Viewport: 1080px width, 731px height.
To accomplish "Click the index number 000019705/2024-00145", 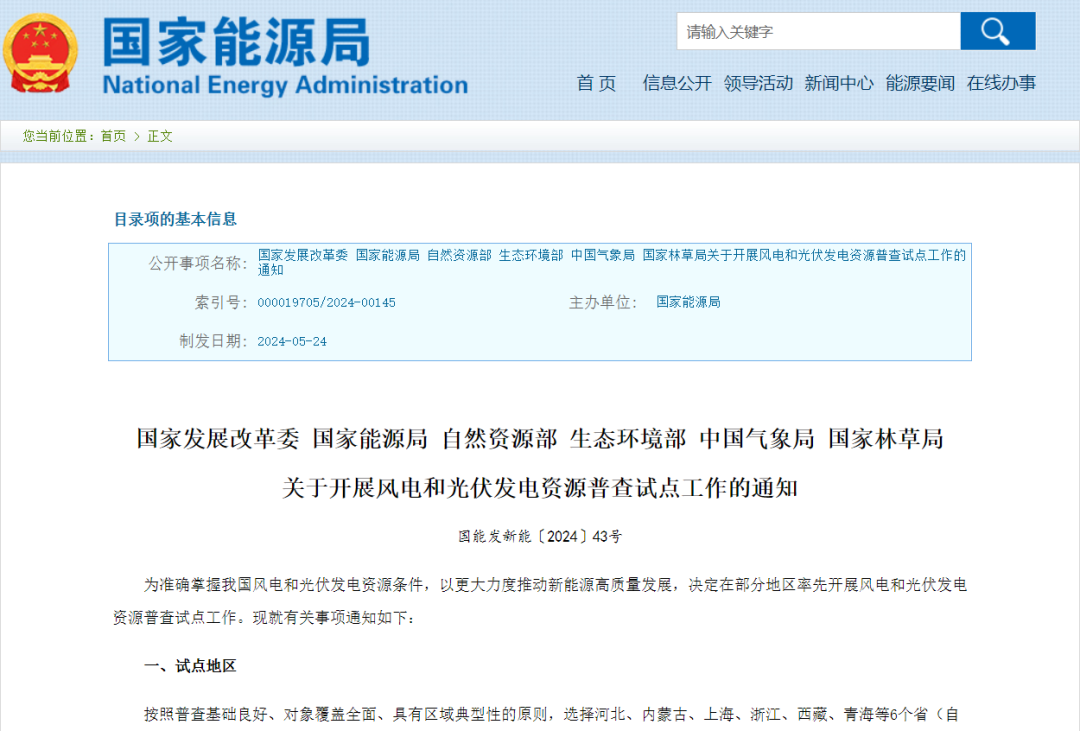I will point(326,302).
